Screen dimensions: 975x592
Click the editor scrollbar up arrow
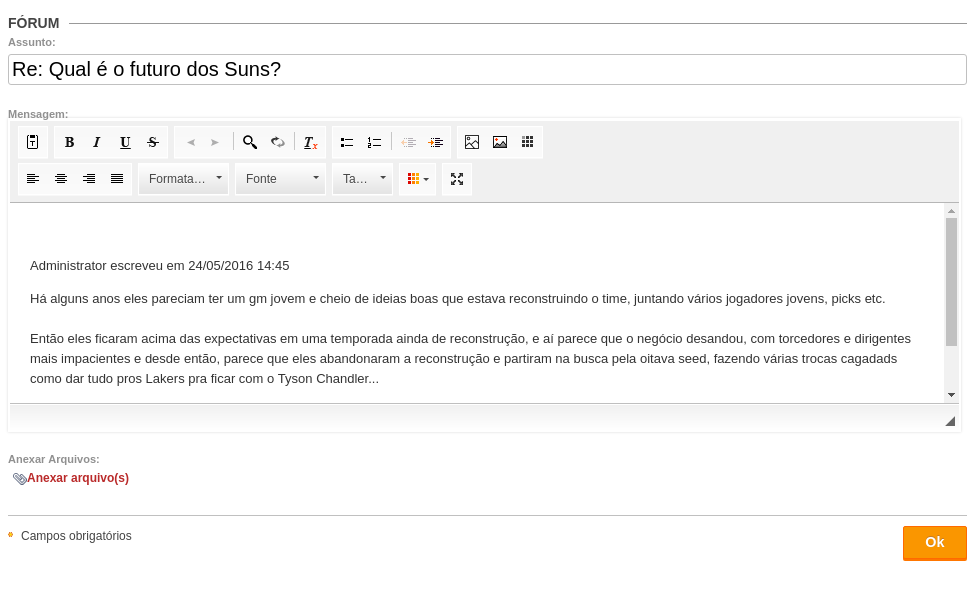(951, 211)
